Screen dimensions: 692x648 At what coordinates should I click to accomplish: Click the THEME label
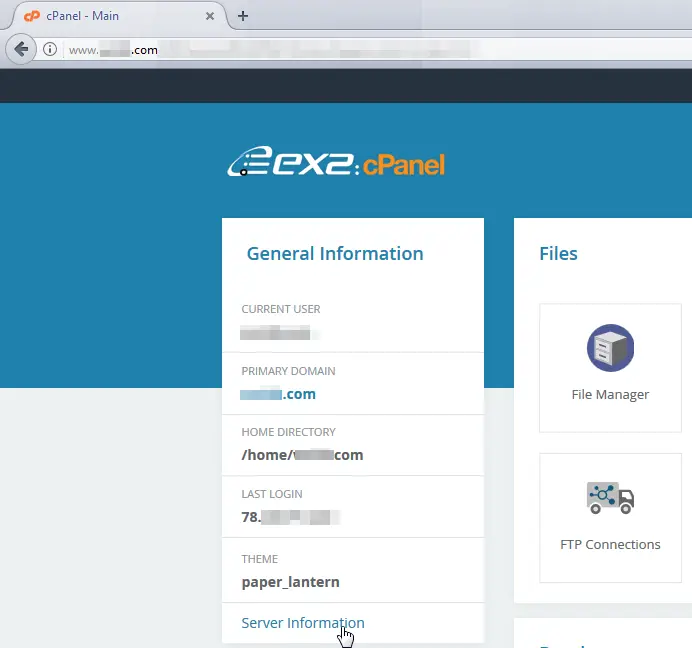click(x=260, y=559)
